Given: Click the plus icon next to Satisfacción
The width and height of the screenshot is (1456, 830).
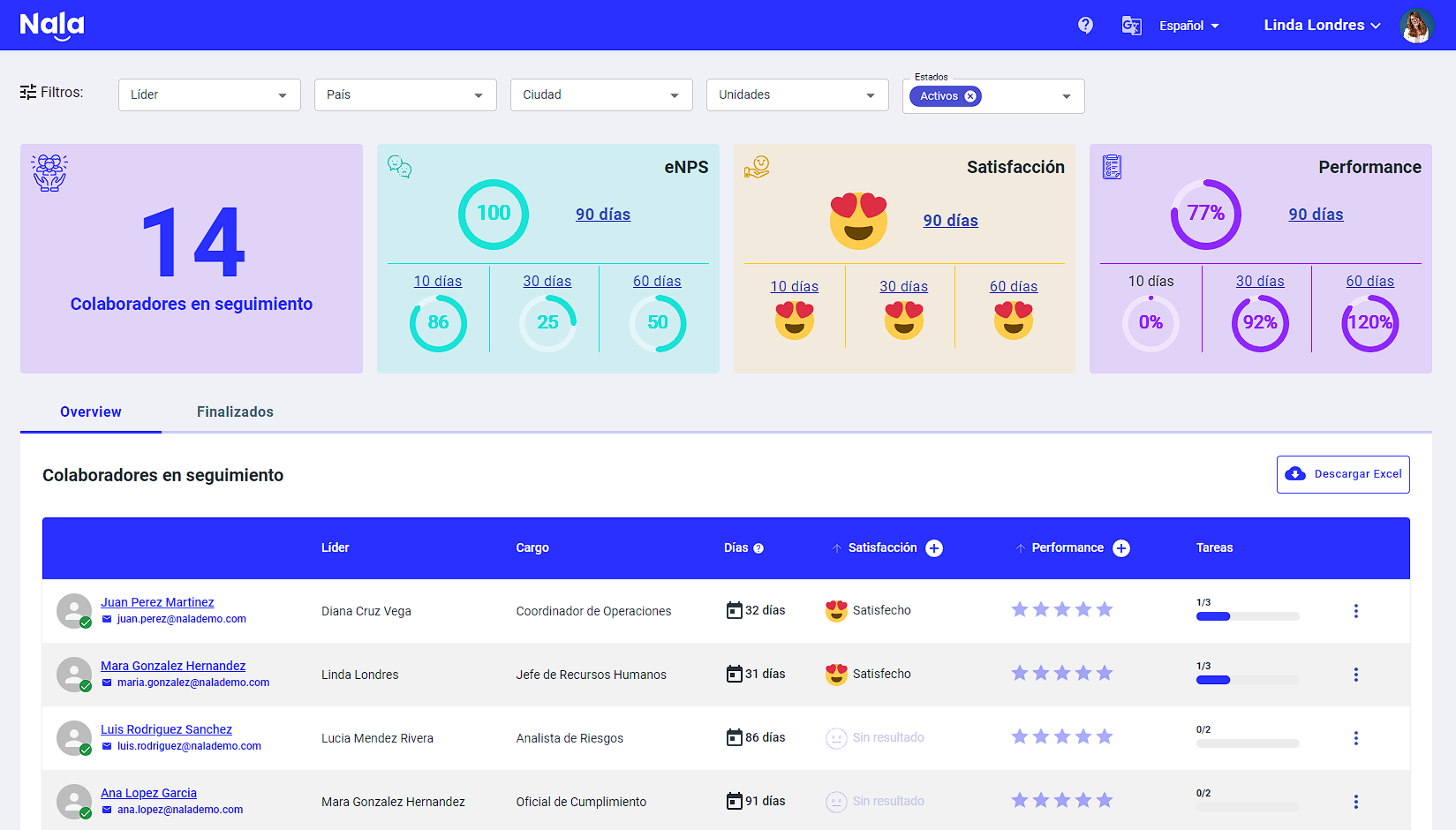Looking at the screenshot, I should pos(933,548).
